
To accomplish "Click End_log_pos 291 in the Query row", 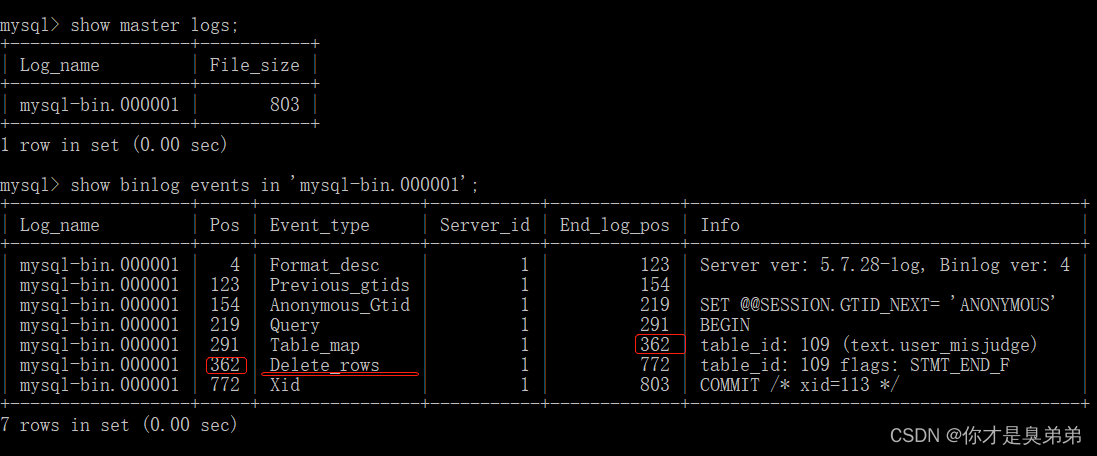I will [x=655, y=325].
